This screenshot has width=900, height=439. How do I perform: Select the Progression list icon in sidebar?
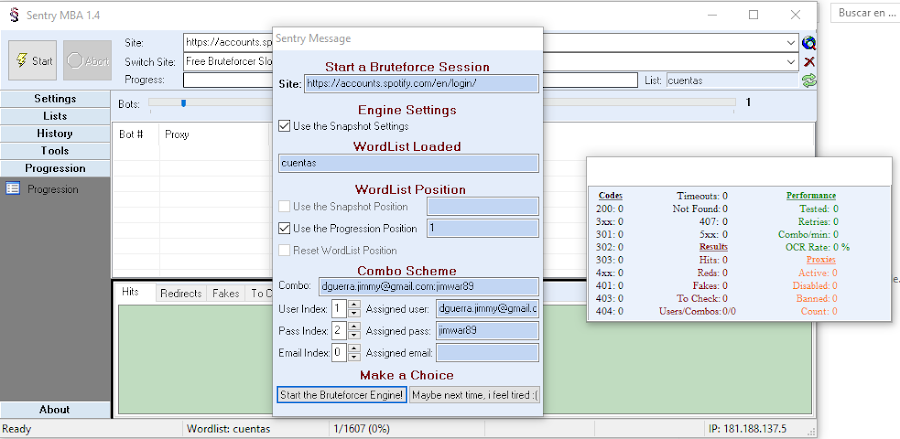13,189
